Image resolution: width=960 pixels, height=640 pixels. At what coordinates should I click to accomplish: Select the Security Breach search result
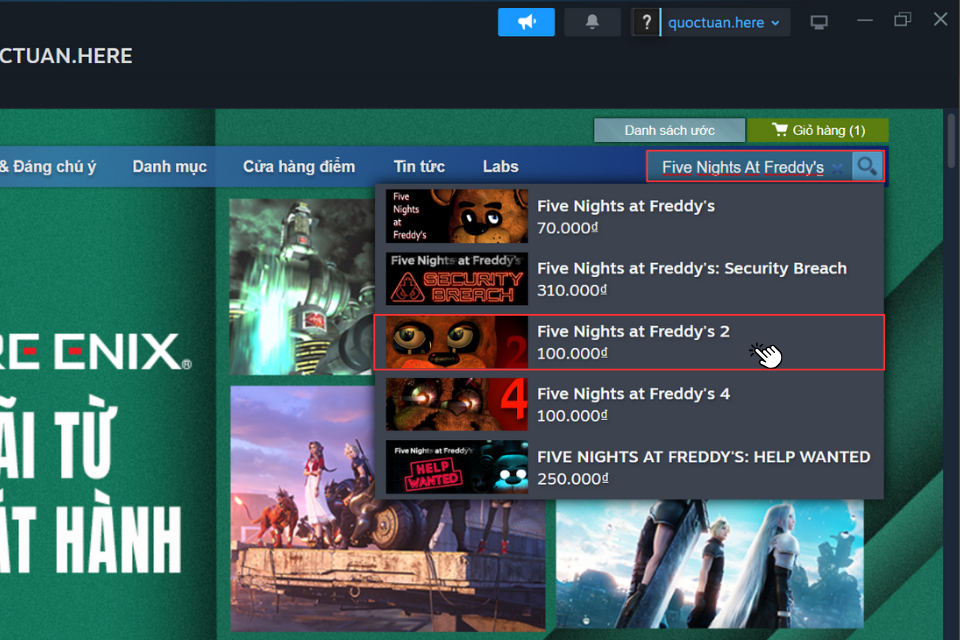pos(629,279)
